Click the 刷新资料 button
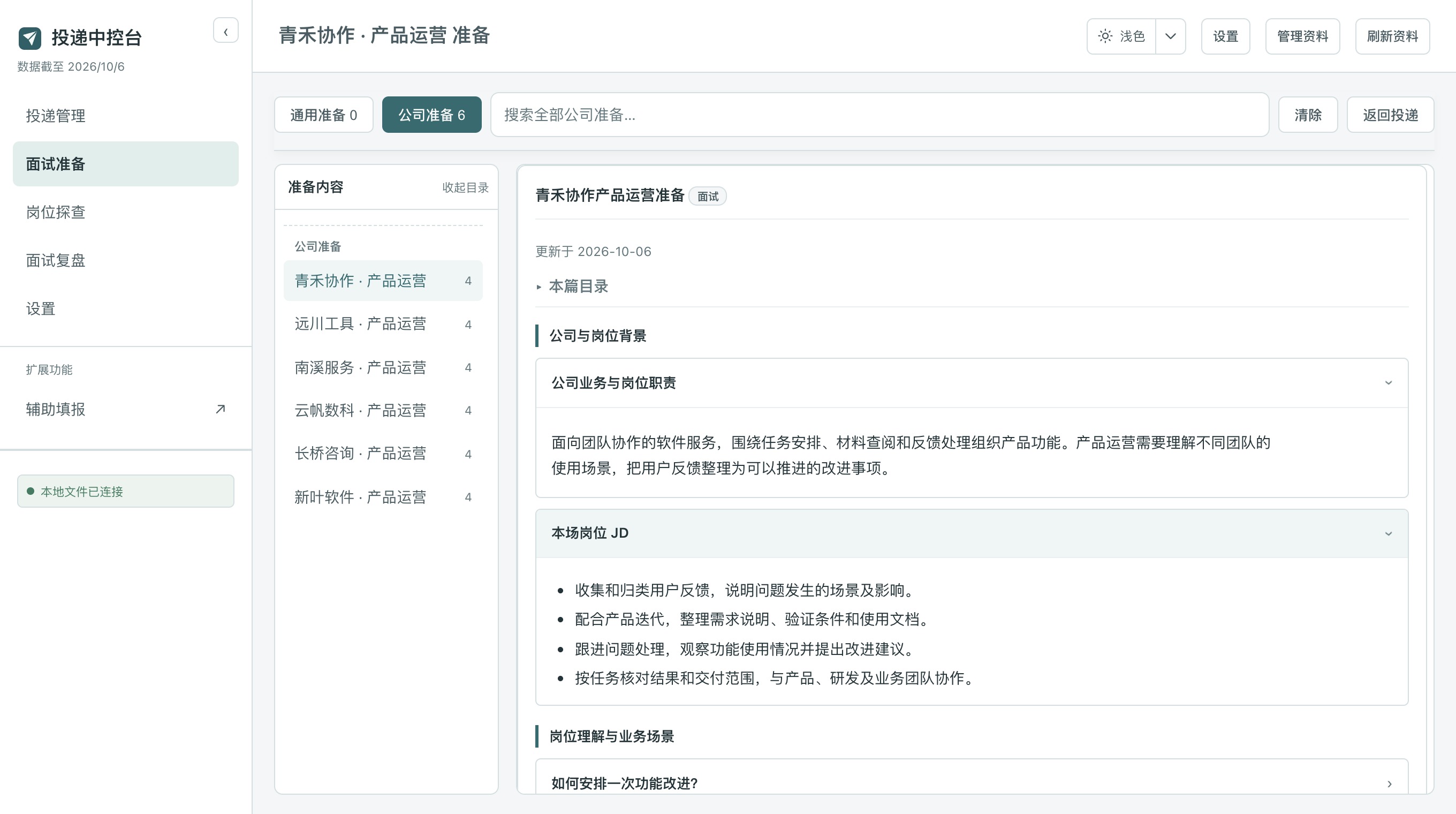Screen dimensions: 1456x814 (x=1392, y=36)
